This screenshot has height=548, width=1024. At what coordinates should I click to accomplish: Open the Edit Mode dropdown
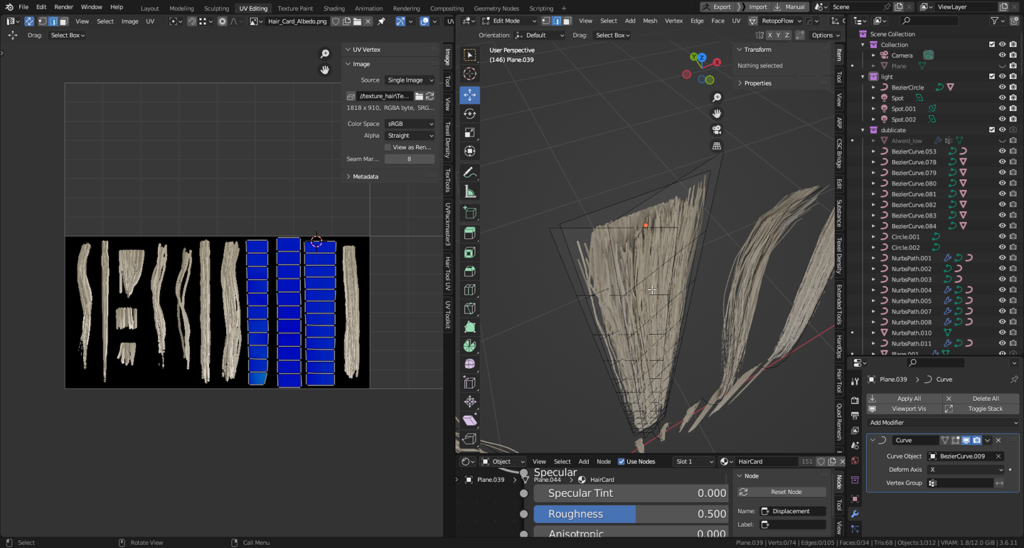[512, 21]
